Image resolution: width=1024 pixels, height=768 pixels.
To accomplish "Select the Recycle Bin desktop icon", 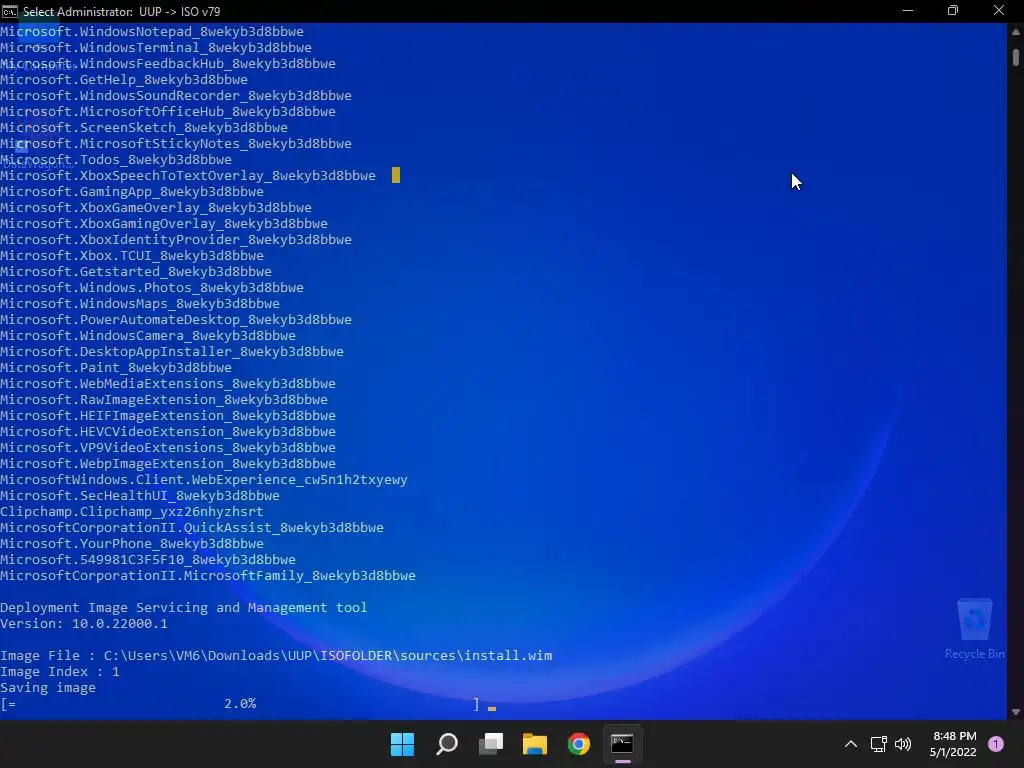I will (974, 629).
